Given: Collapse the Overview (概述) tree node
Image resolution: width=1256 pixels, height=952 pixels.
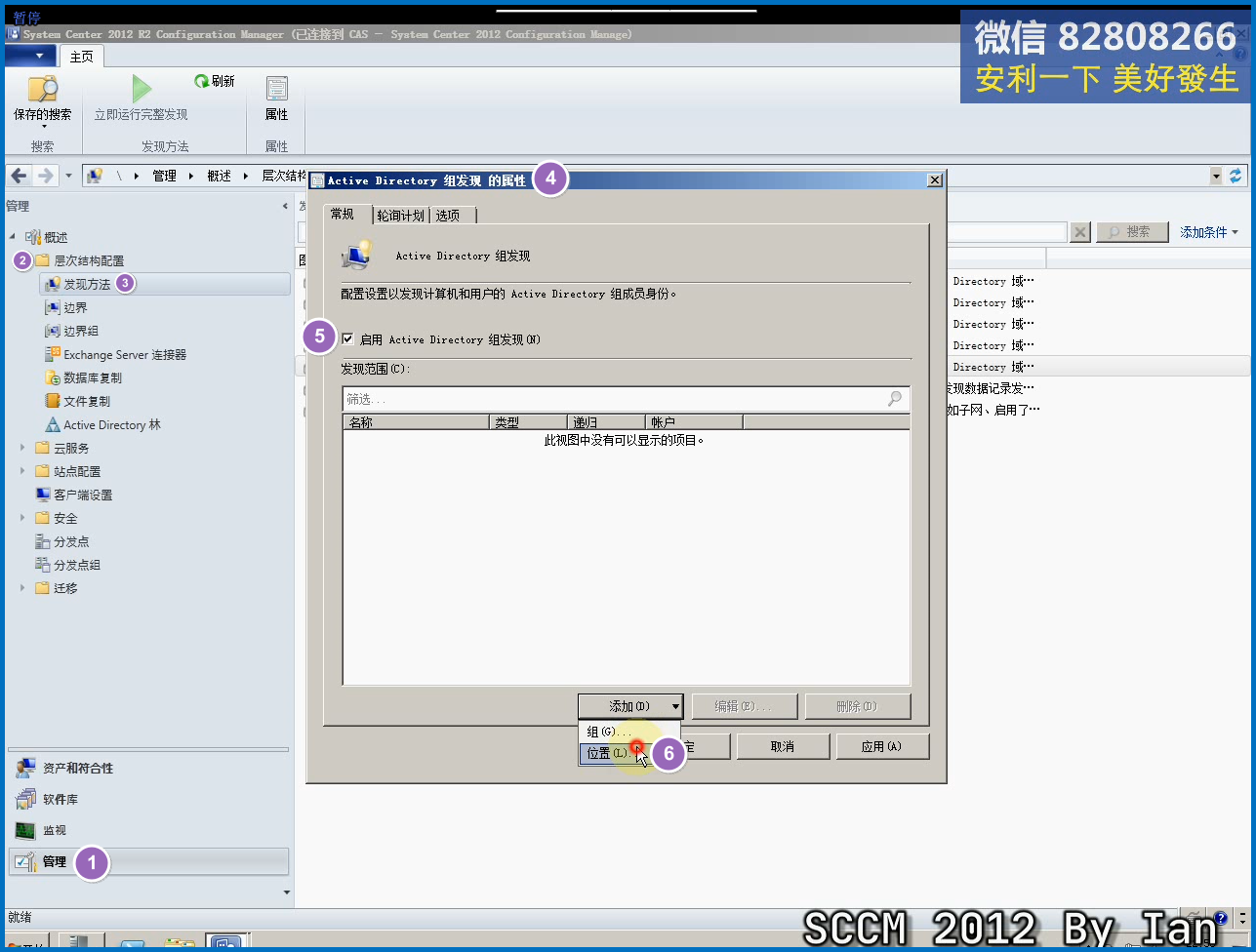Looking at the screenshot, I should [13, 237].
